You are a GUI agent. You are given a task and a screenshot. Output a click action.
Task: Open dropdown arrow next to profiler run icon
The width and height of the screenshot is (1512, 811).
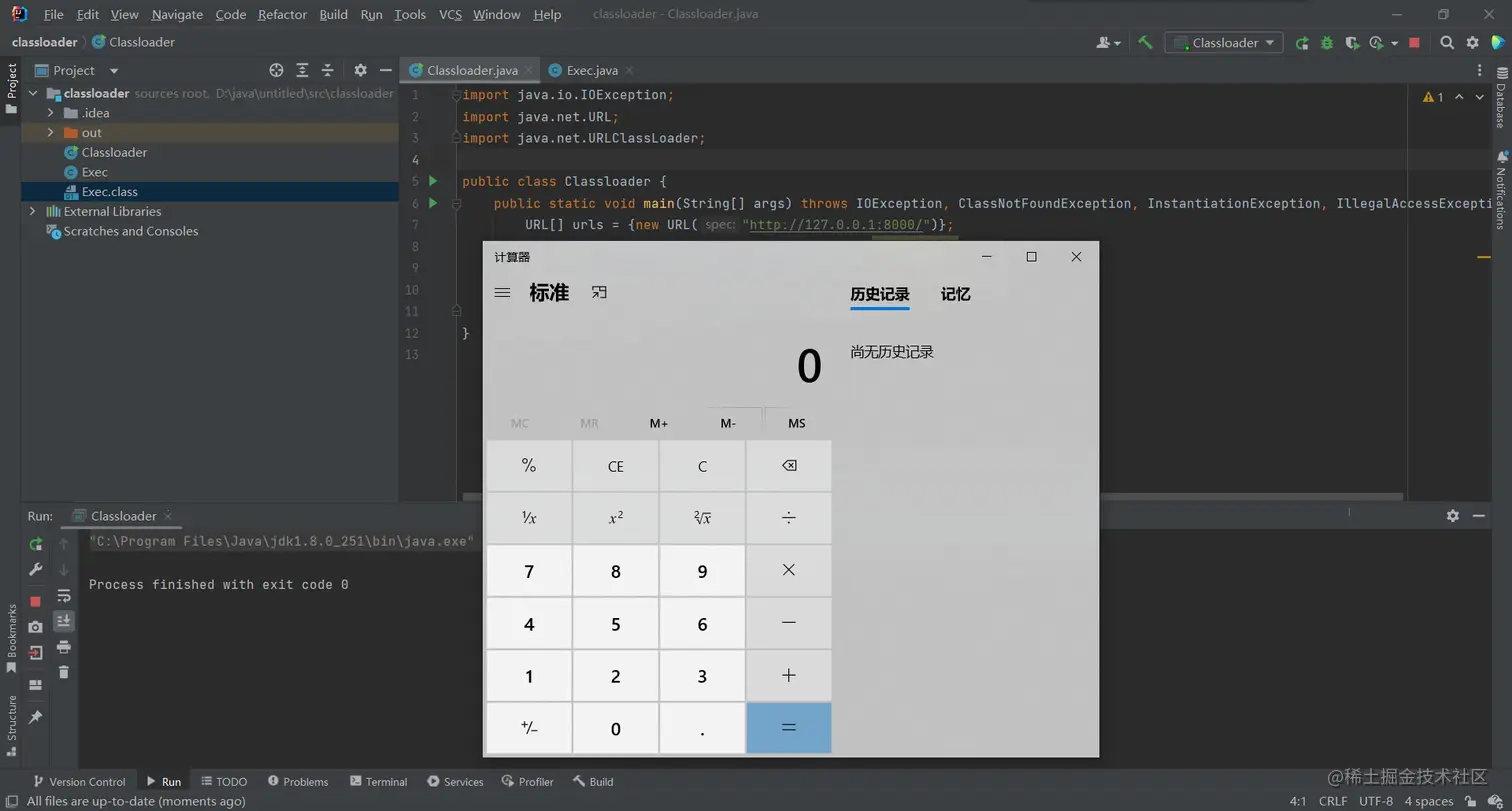coord(1394,44)
